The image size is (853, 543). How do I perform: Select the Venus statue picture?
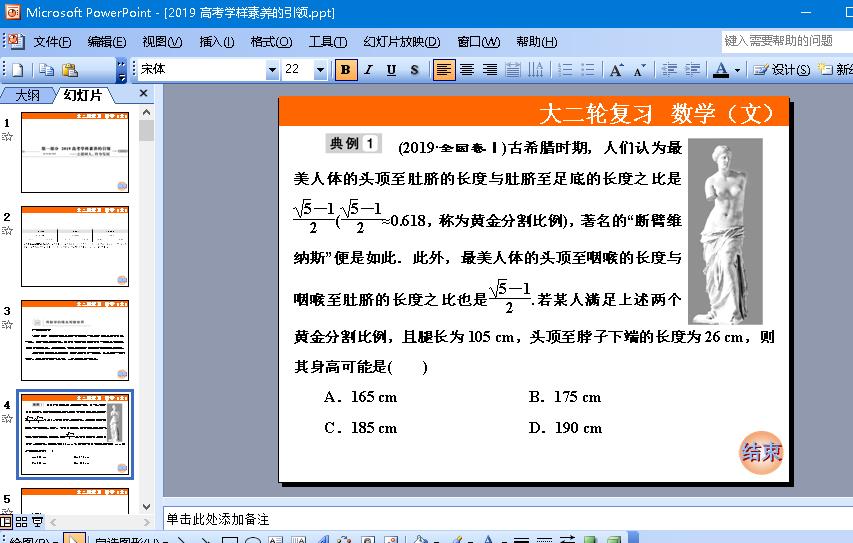[725, 231]
